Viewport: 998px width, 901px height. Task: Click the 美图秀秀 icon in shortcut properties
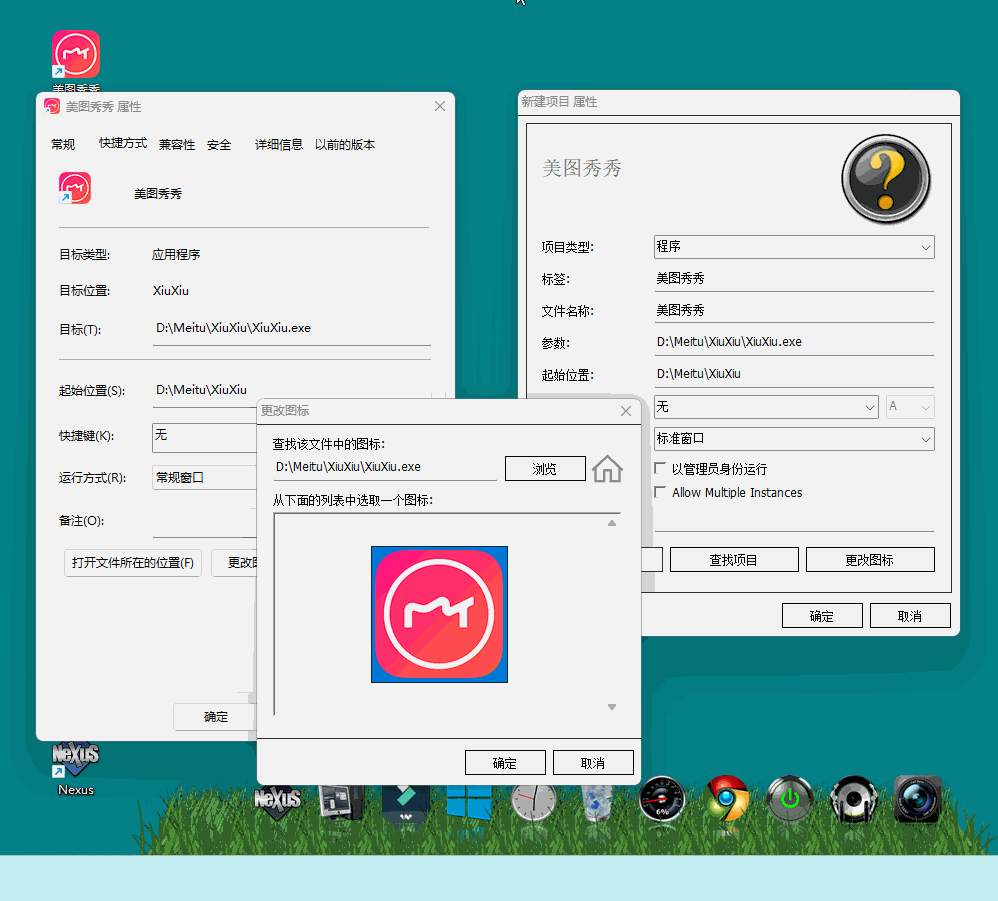(75, 188)
